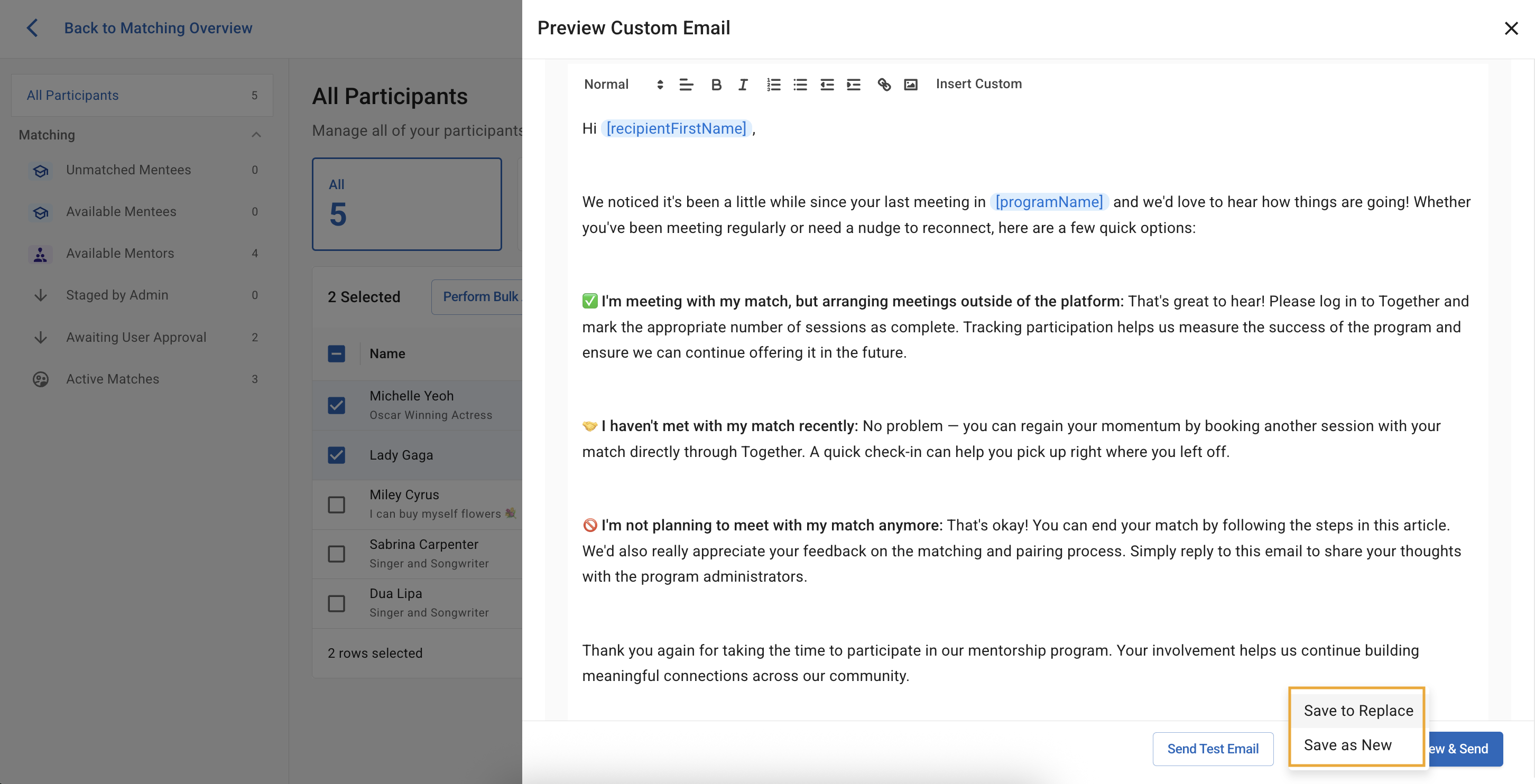The image size is (1535, 784).
Task: Open text alignment options
Action: click(686, 85)
